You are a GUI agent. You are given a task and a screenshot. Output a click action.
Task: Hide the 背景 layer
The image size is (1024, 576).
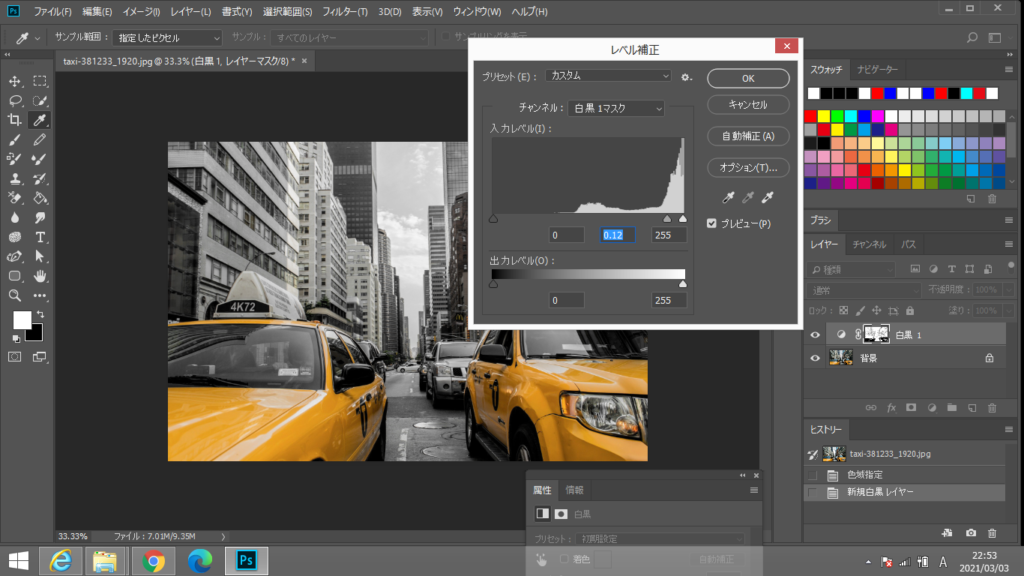coord(815,358)
